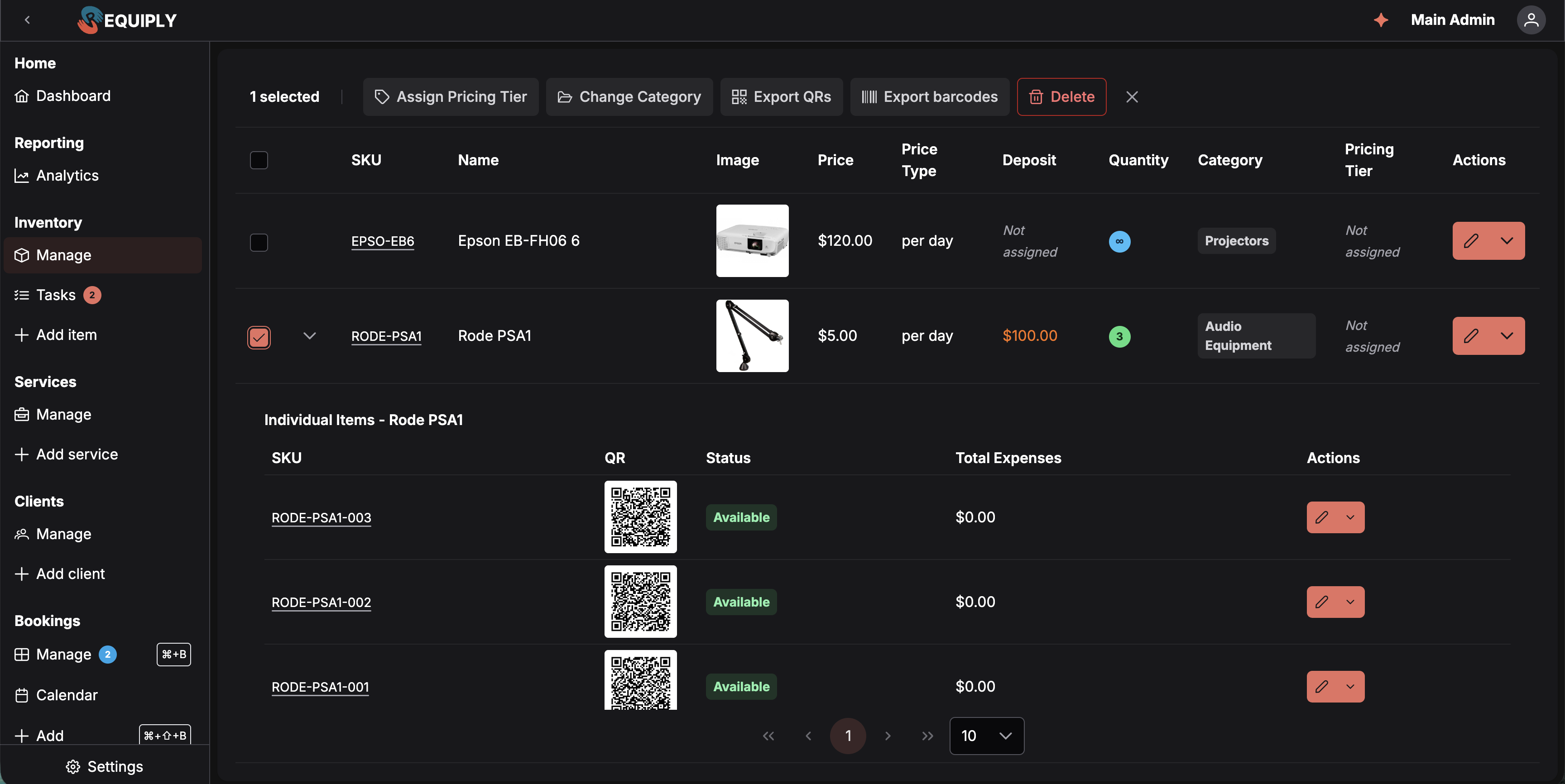1565x784 pixels.
Task: Open the Epson projector image thumbnail
Action: (752, 241)
